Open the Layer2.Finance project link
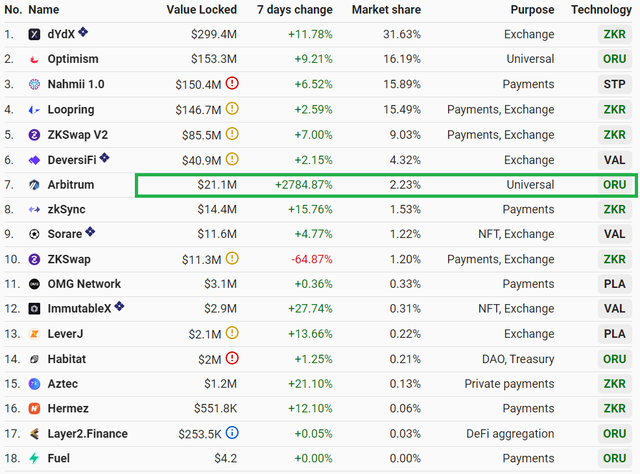 (88, 434)
